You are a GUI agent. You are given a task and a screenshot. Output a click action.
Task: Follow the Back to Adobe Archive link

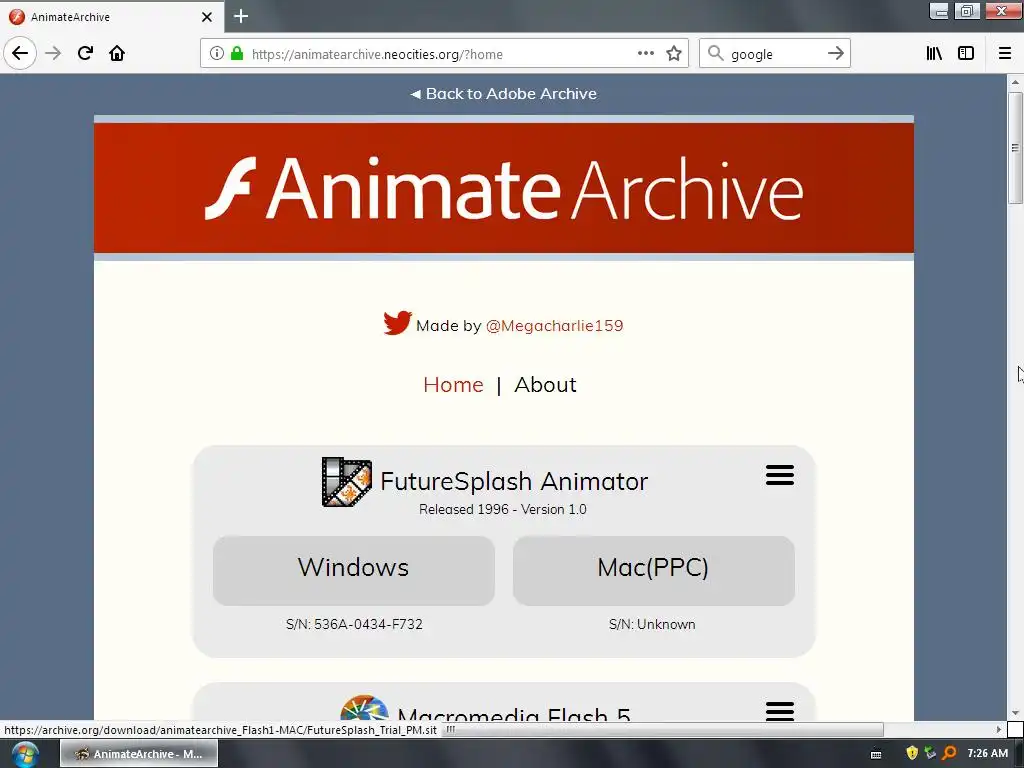(x=503, y=93)
